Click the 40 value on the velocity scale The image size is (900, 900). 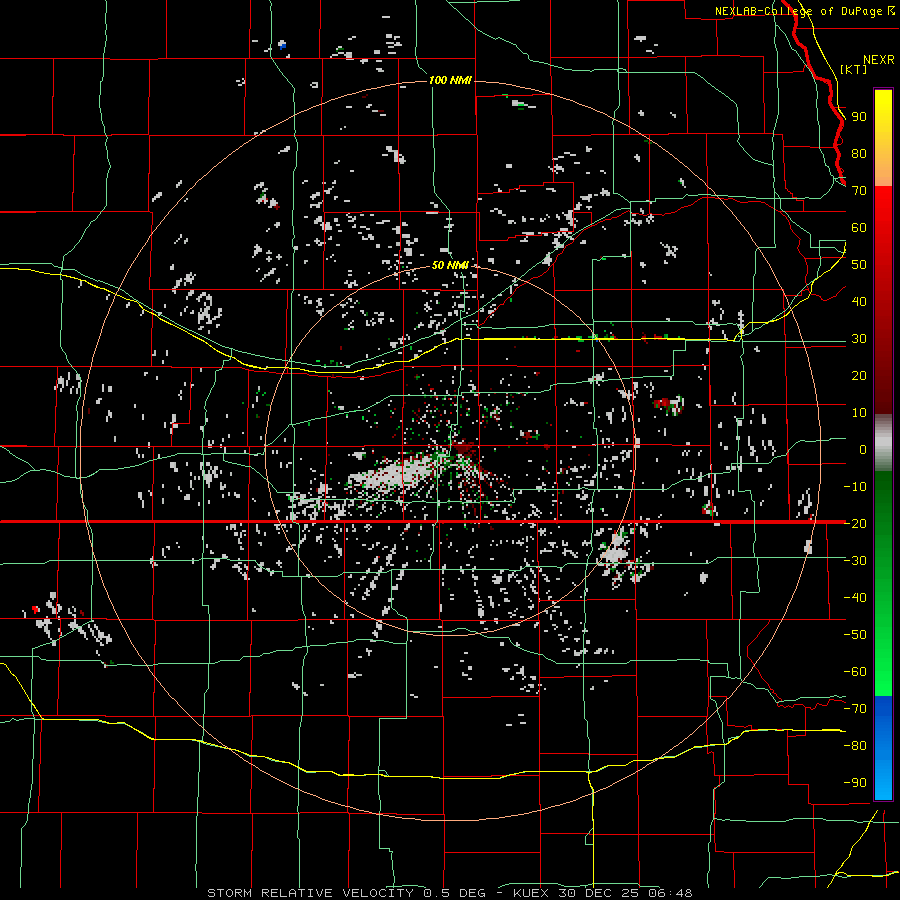[859, 302]
